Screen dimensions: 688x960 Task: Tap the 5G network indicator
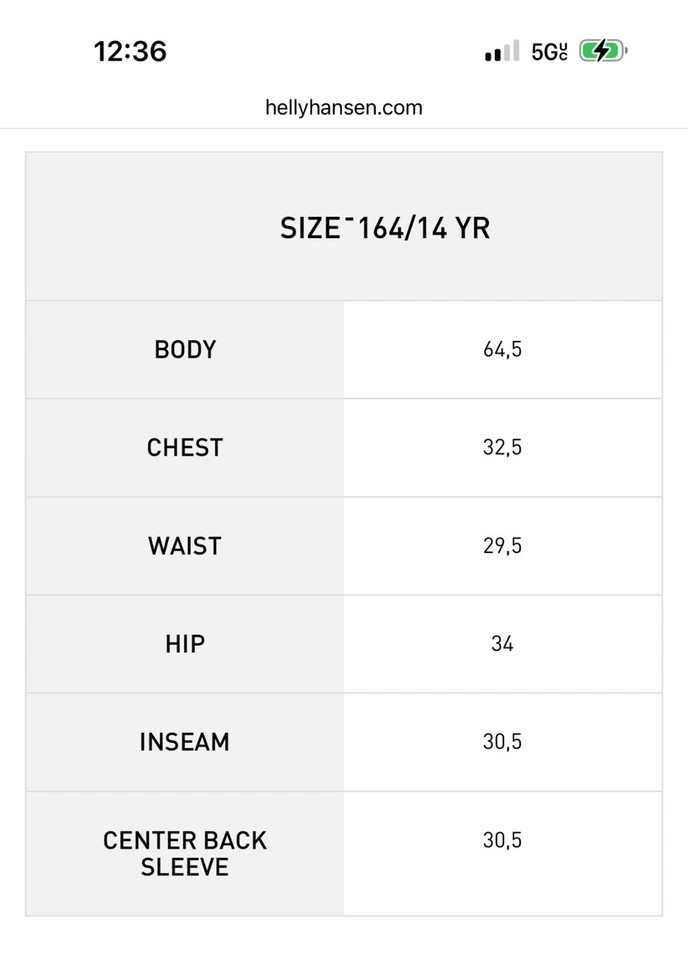549,52
